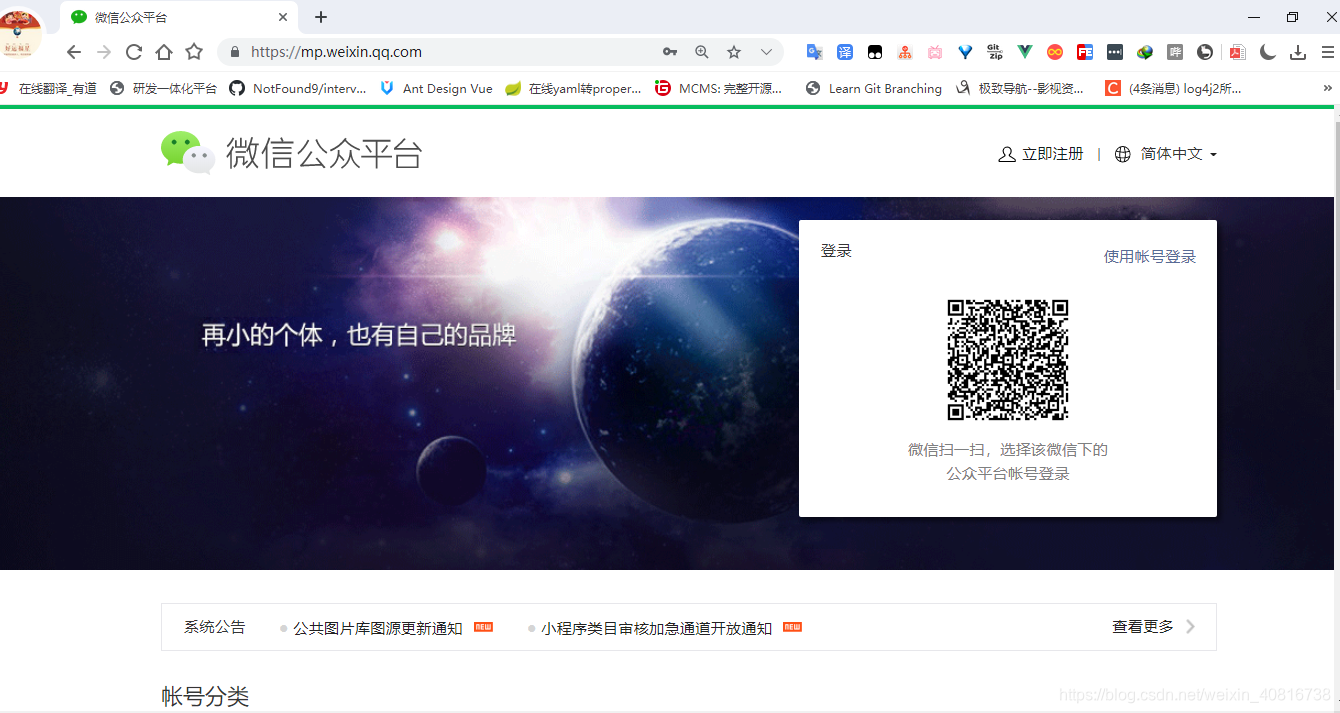Image resolution: width=1340 pixels, height=713 pixels.
Task: Show more bookmarks overflow chevron
Action: tap(1327, 88)
